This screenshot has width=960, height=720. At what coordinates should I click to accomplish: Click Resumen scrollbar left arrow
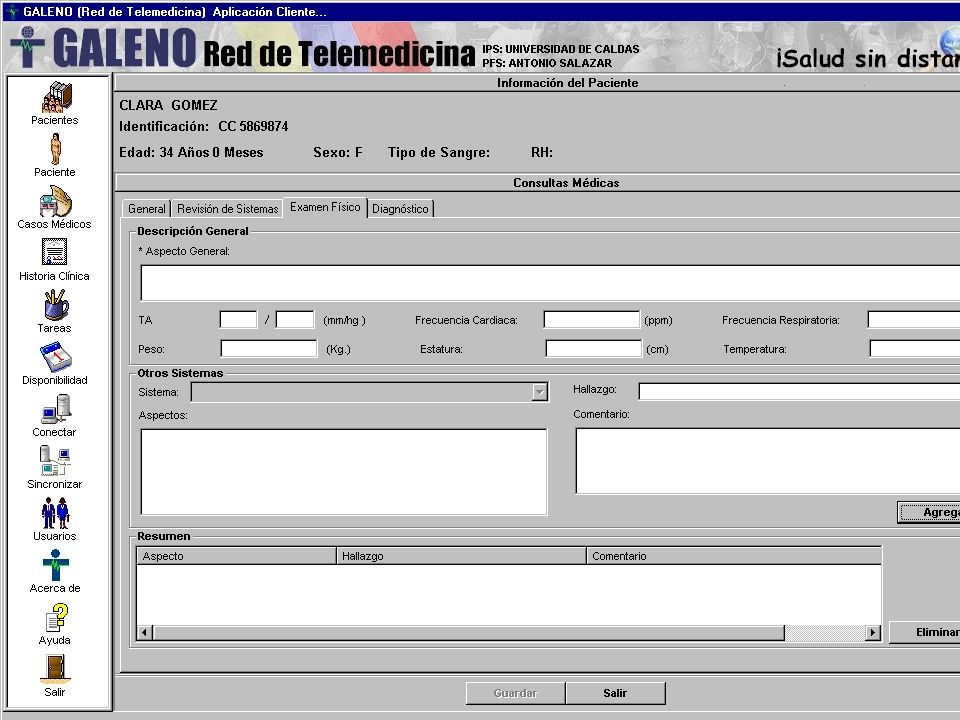pos(145,632)
